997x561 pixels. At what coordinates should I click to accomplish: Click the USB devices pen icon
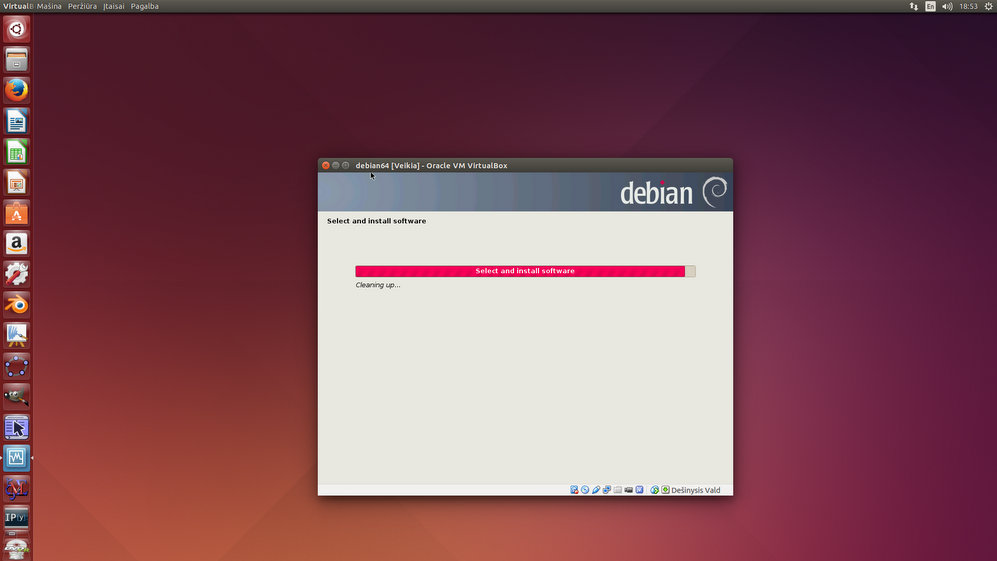[596, 490]
